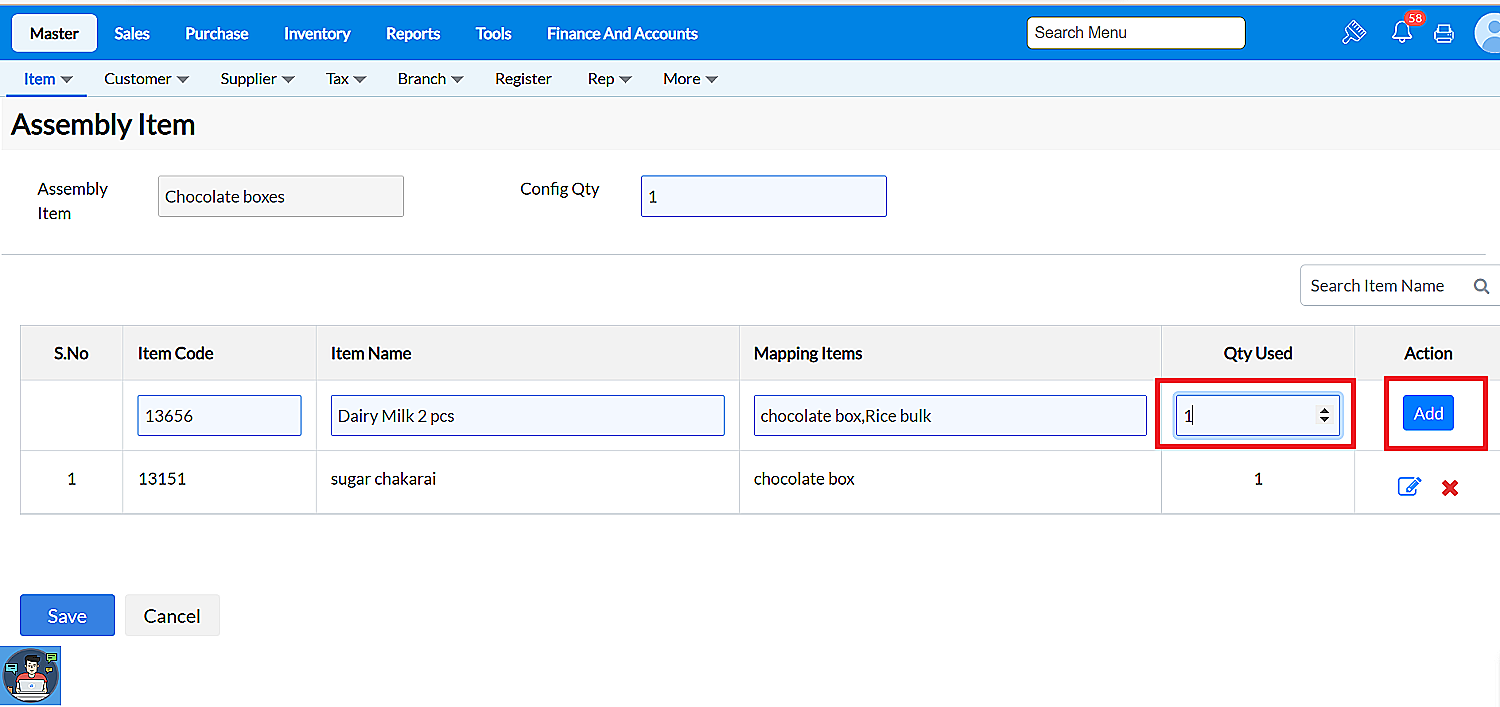Expand the More dropdown menu
The width and height of the screenshot is (1500, 707).
coord(690,79)
